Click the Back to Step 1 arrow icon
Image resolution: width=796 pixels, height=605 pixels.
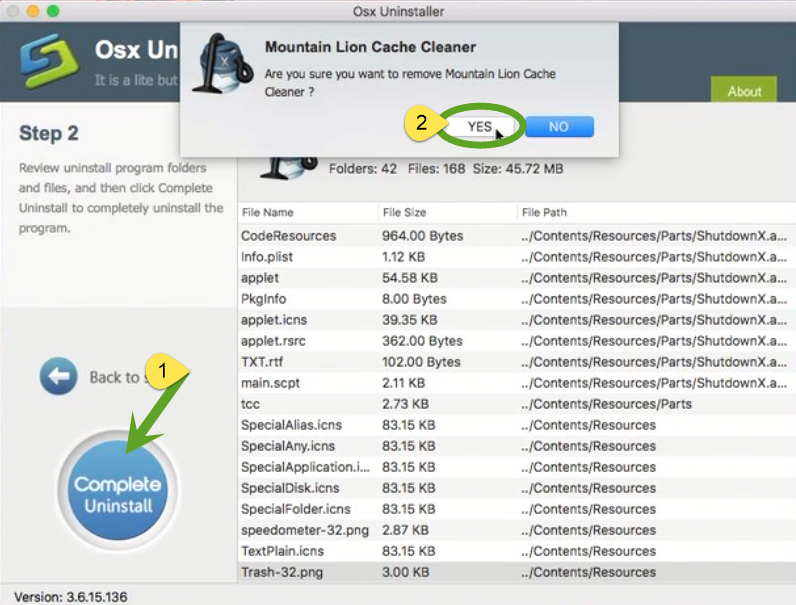click(58, 376)
